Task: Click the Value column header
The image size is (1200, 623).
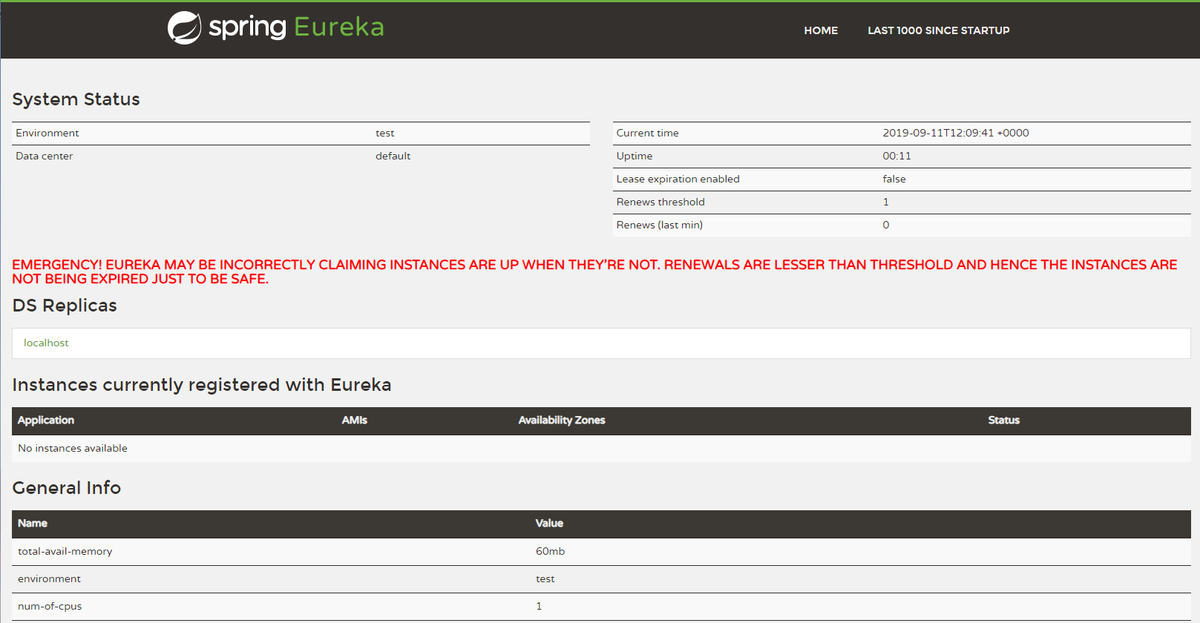Action: pos(549,523)
